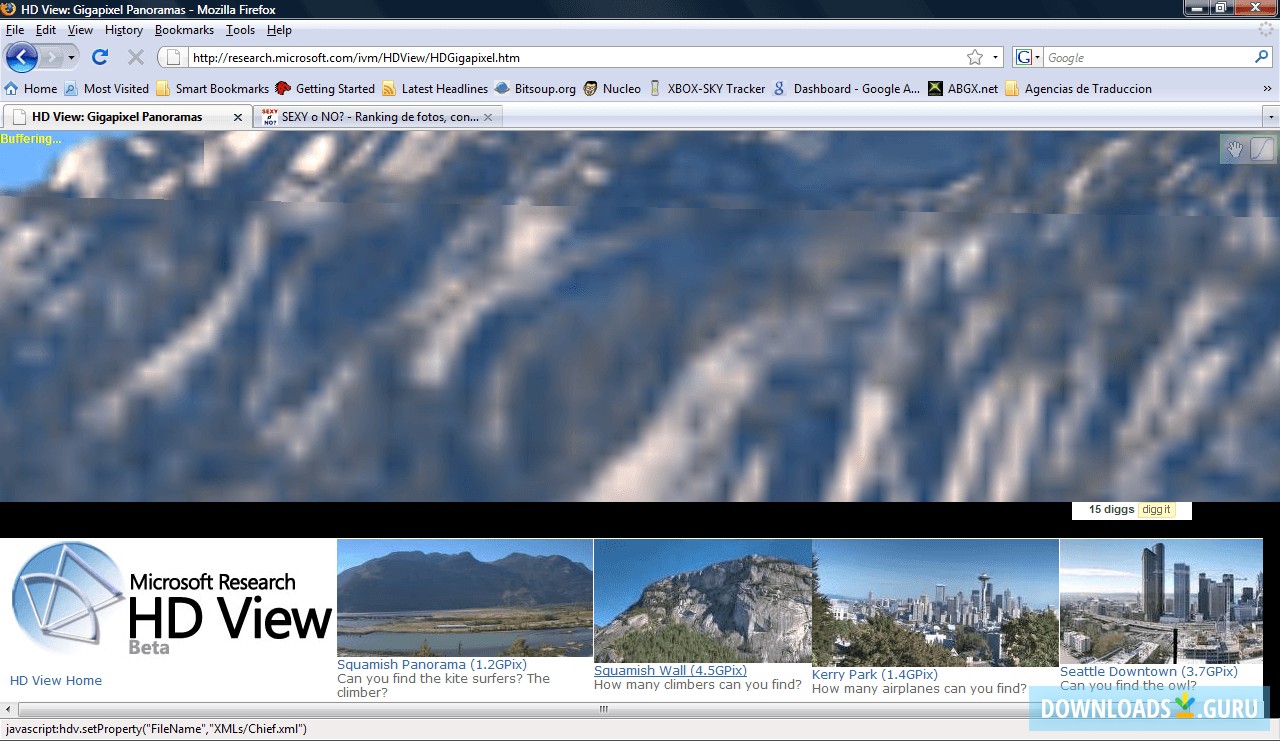The width and height of the screenshot is (1280, 741).
Task: Open the search engine selector dropdown
Action: [x=1028, y=58]
